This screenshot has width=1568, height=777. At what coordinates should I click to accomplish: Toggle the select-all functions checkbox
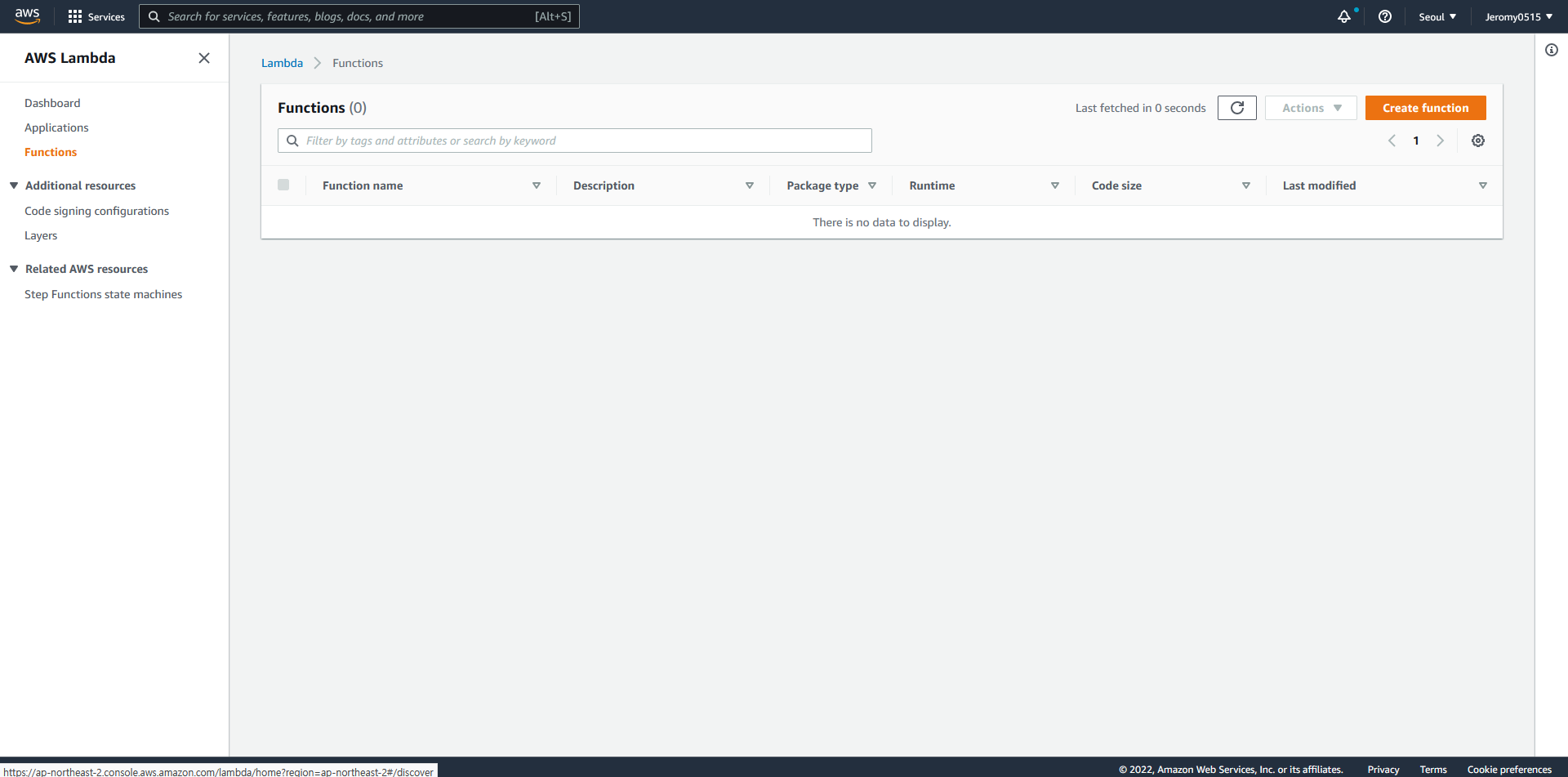click(x=283, y=185)
